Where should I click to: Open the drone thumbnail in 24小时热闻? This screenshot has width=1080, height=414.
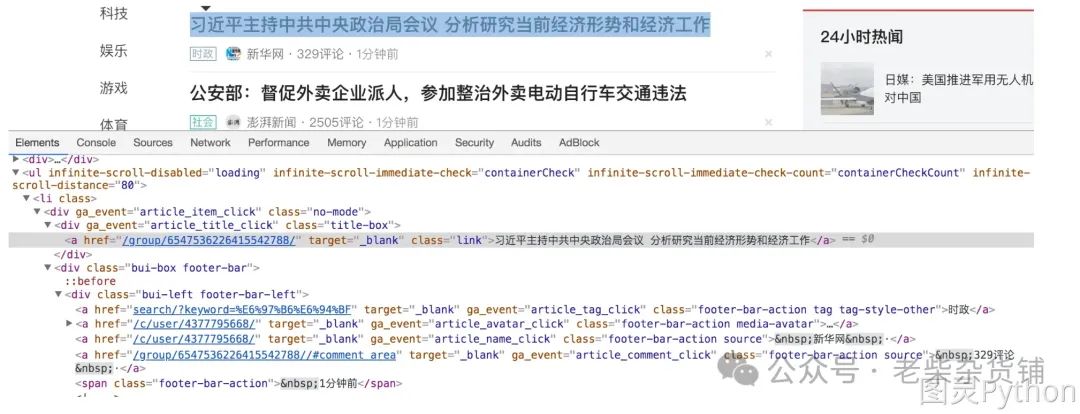pos(847,88)
